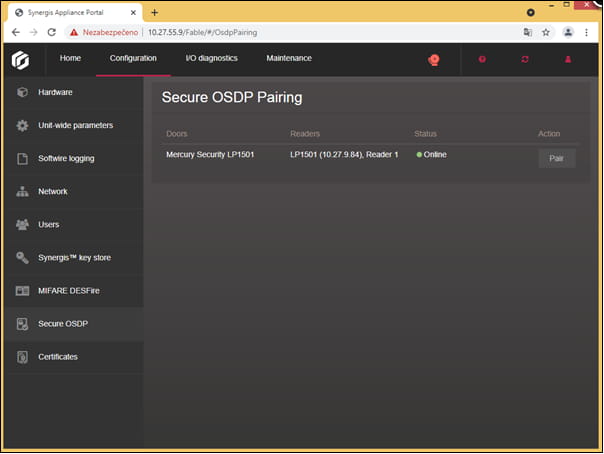Image resolution: width=604 pixels, height=454 pixels.
Task: Switch to I/O diagnostics tab
Action: click(211, 58)
